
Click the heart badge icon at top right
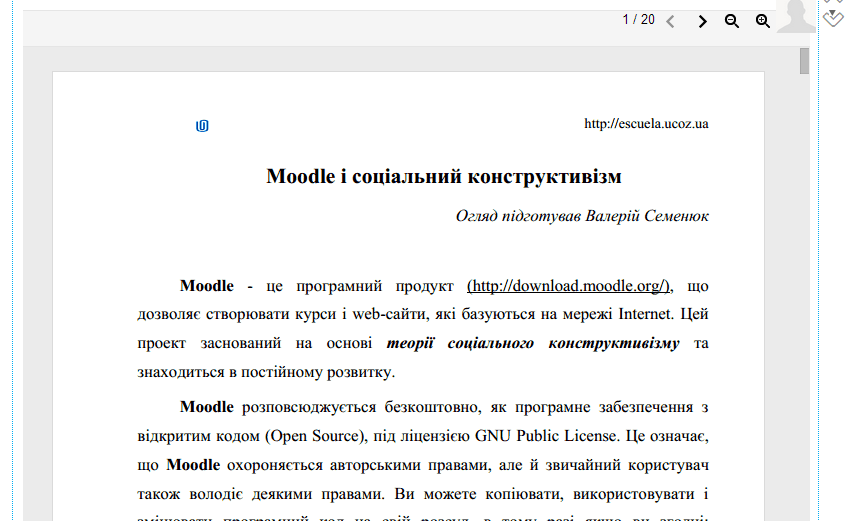(x=833, y=18)
